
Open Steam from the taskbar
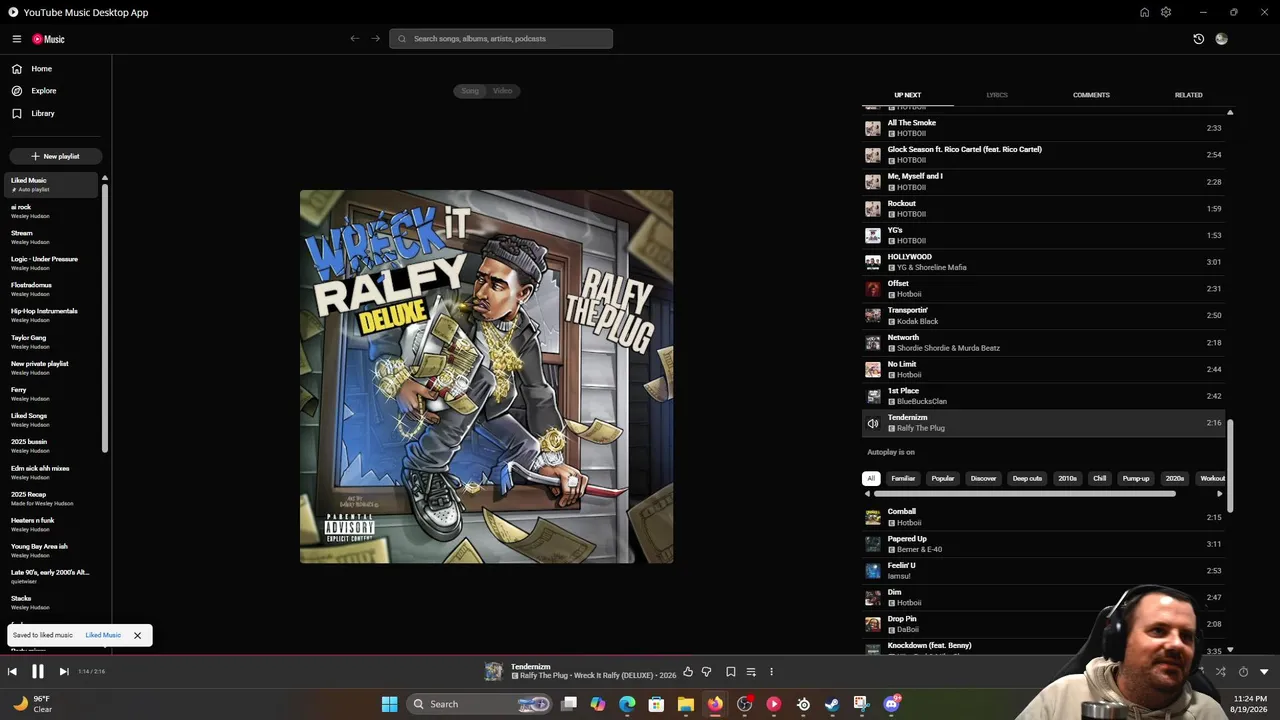(x=832, y=704)
